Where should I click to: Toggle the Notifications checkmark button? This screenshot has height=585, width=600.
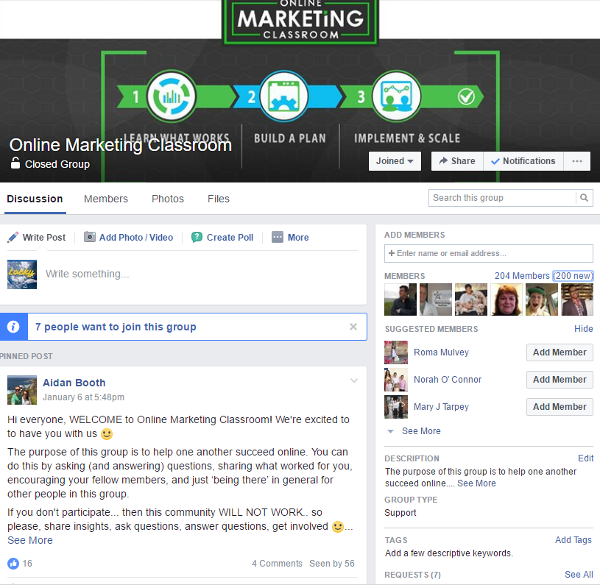point(523,161)
